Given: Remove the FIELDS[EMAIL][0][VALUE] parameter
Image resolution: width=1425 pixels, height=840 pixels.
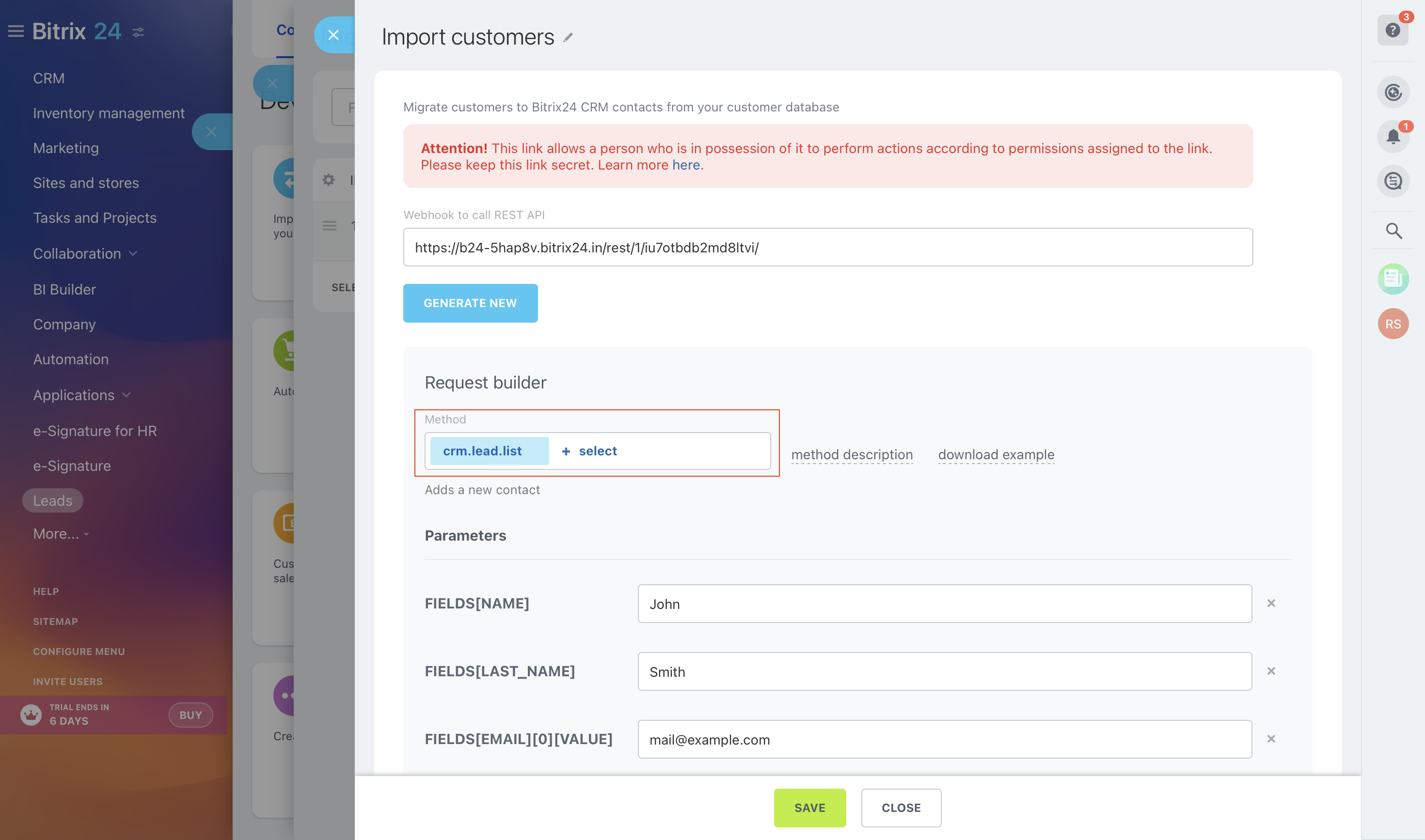Looking at the screenshot, I should [1271, 739].
